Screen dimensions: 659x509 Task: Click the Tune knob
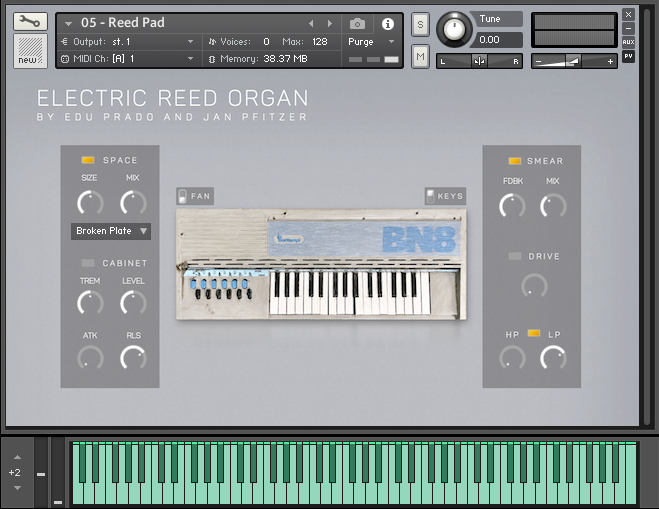tap(454, 29)
